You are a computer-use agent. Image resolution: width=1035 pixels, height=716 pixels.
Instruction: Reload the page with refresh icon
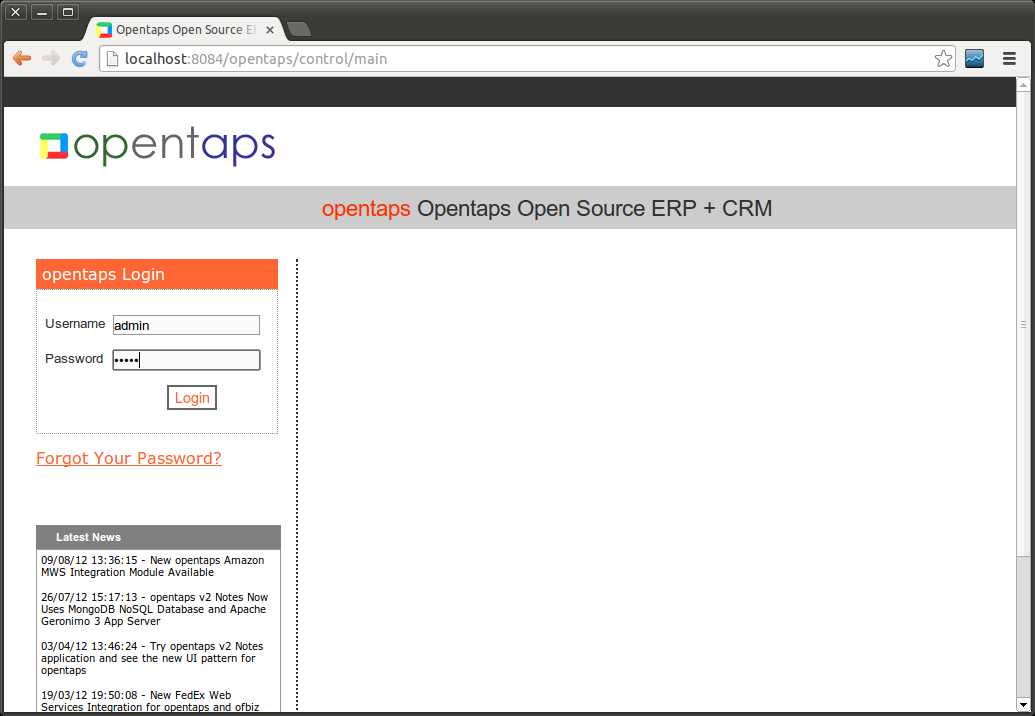(80, 59)
